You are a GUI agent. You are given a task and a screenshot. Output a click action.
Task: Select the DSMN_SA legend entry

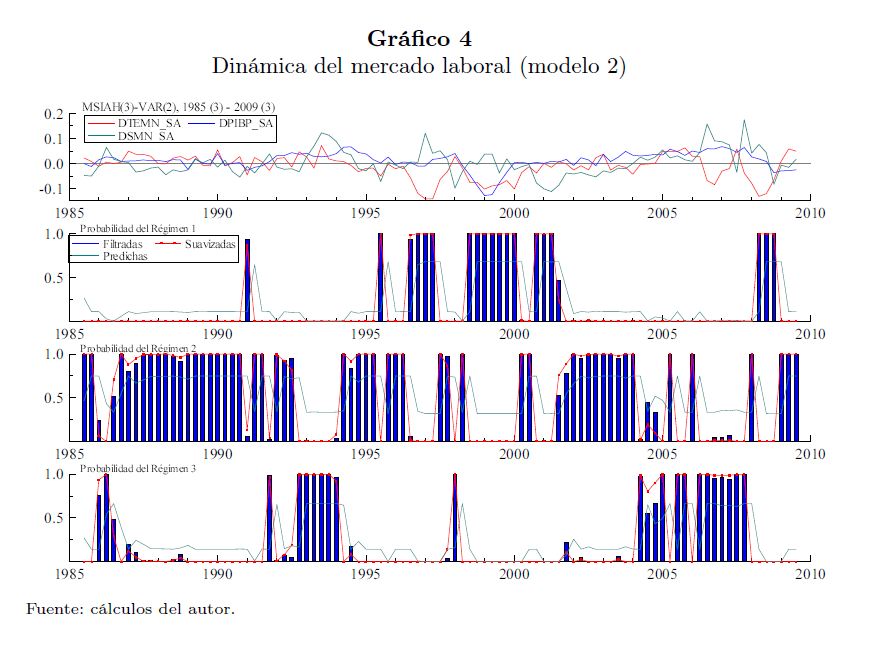point(146,135)
